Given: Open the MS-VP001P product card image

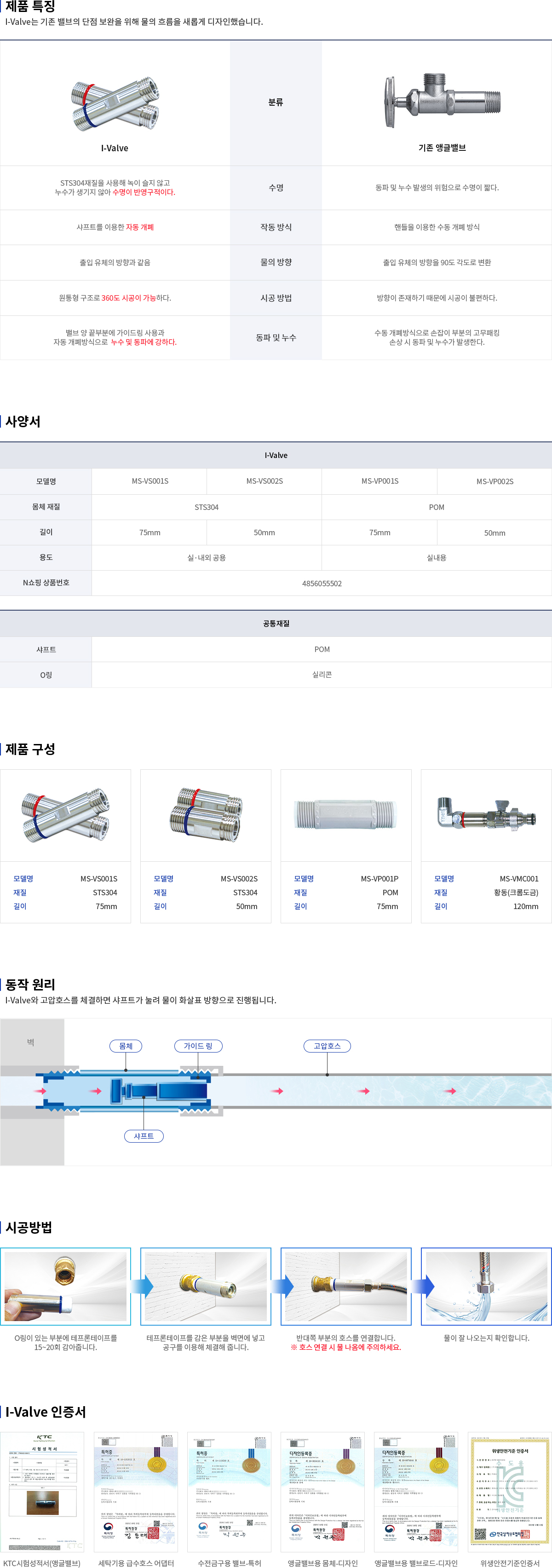Looking at the screenshot, I should point(346,816).
